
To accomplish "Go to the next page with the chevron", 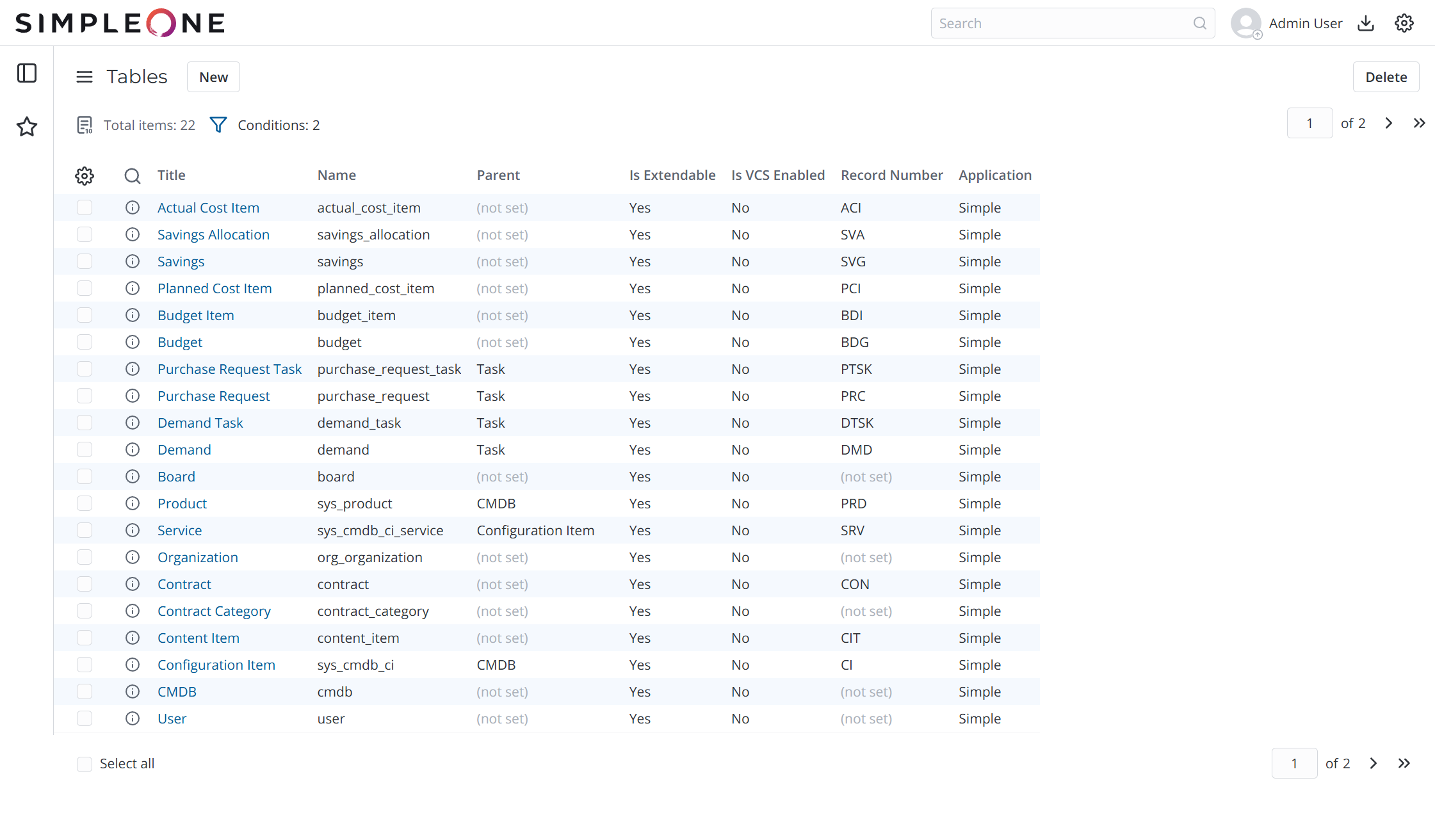I will coord(1388,123).
